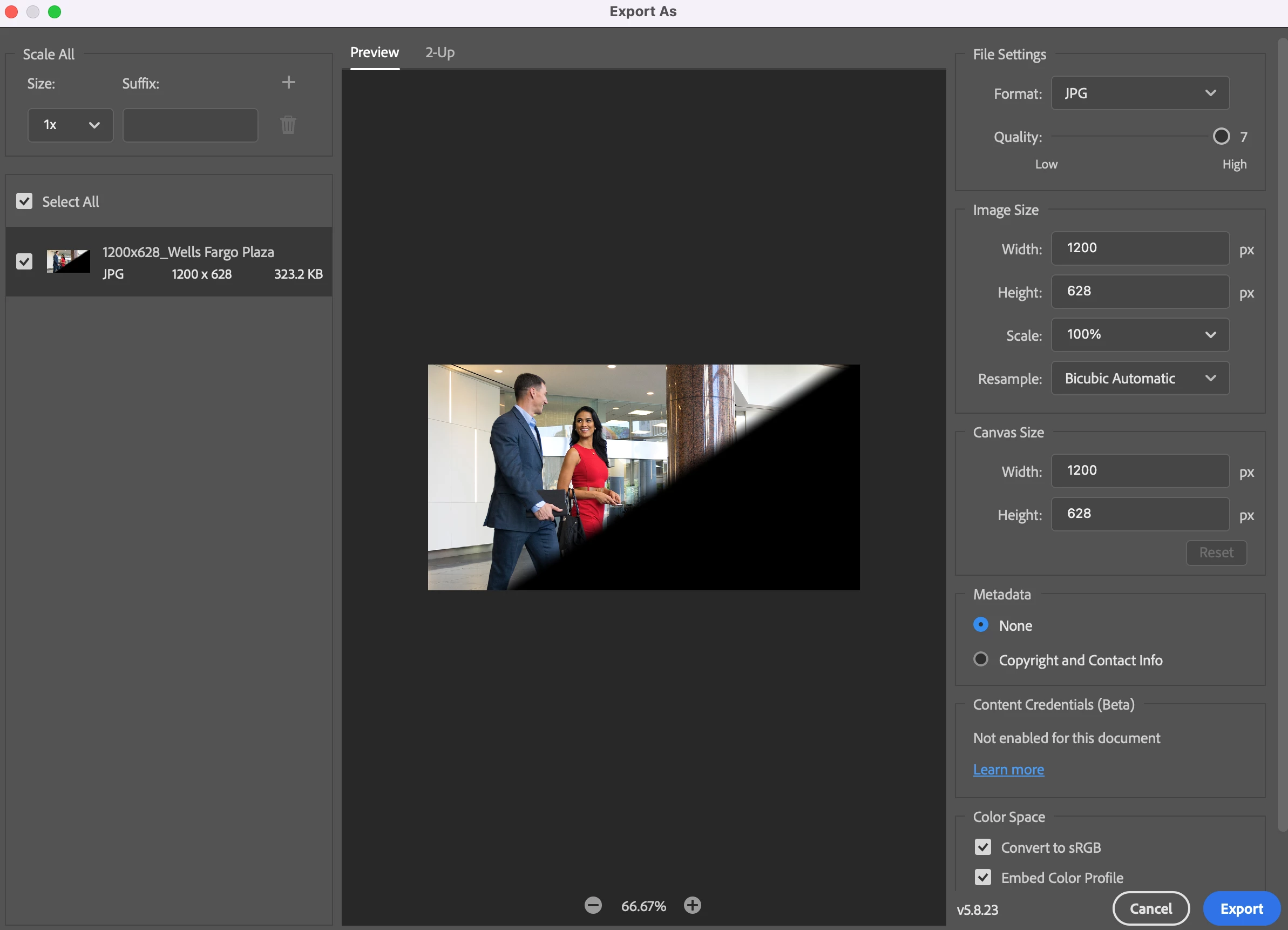The image size is (1288, 930).
Task: Zoom in preview with plus icon
Action: pyautogui.click(x=692, y=905)
